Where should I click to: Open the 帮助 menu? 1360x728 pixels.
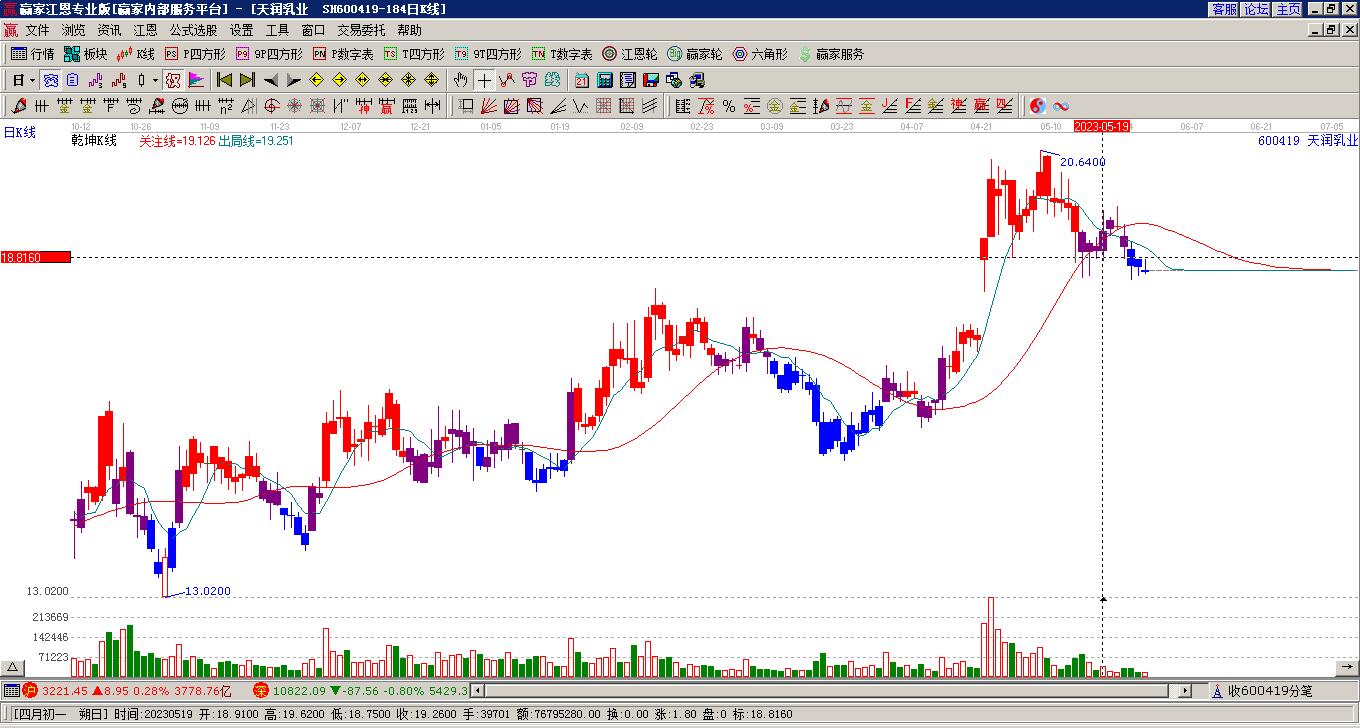click(x=410, y=30)
